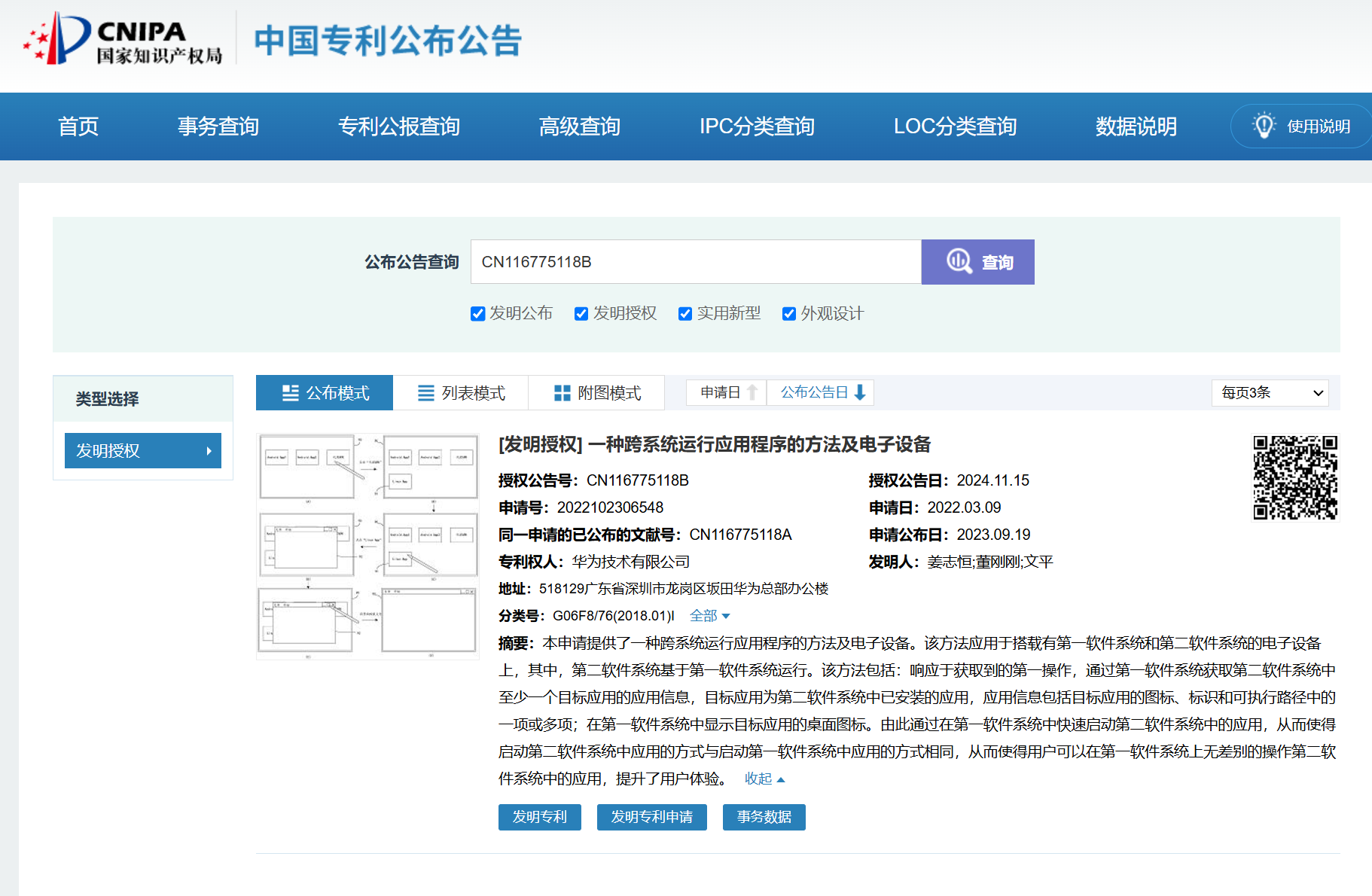Screen dimensions: 1372x896
Task: Click the patent drawing thumbnail
Action: coord(367,546)
